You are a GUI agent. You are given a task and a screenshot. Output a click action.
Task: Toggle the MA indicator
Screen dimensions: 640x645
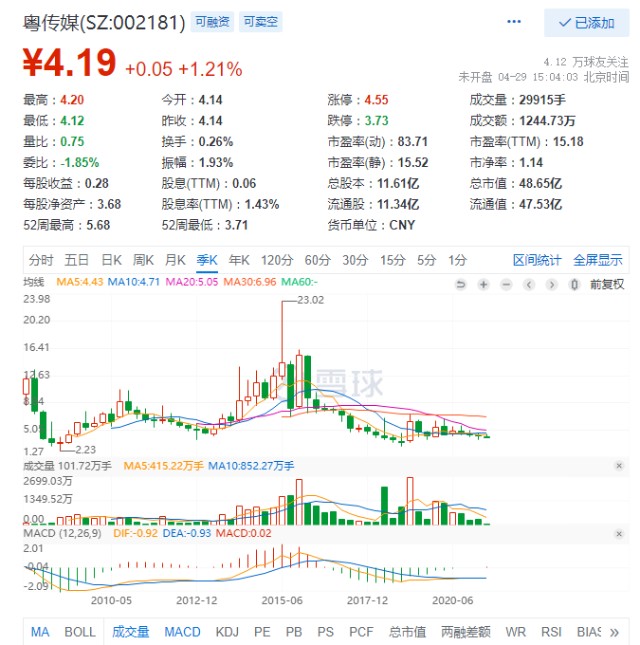pos(40,632)
